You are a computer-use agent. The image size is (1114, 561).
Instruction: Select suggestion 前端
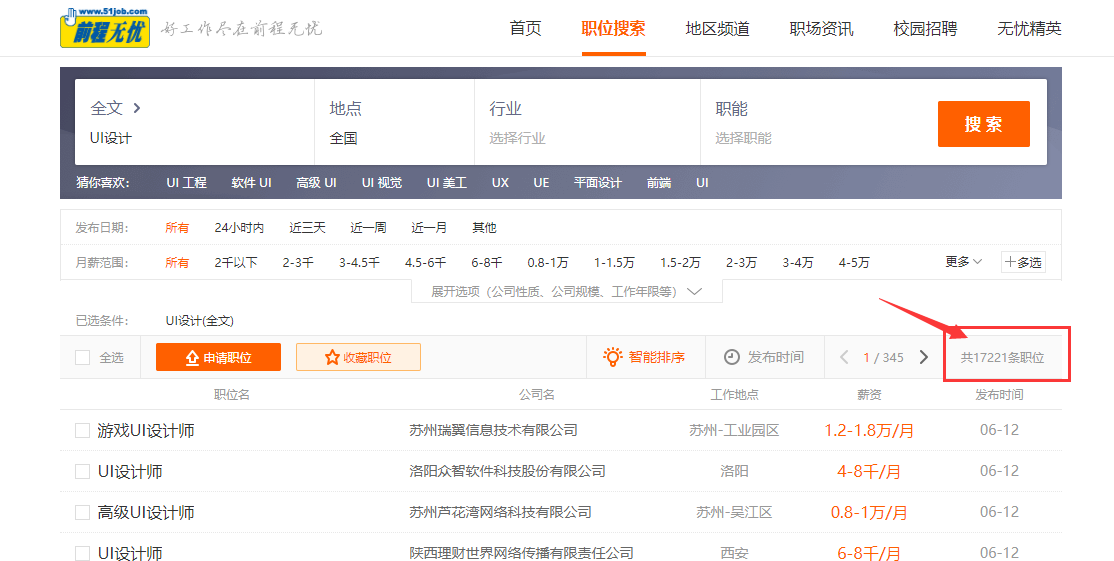659,183
